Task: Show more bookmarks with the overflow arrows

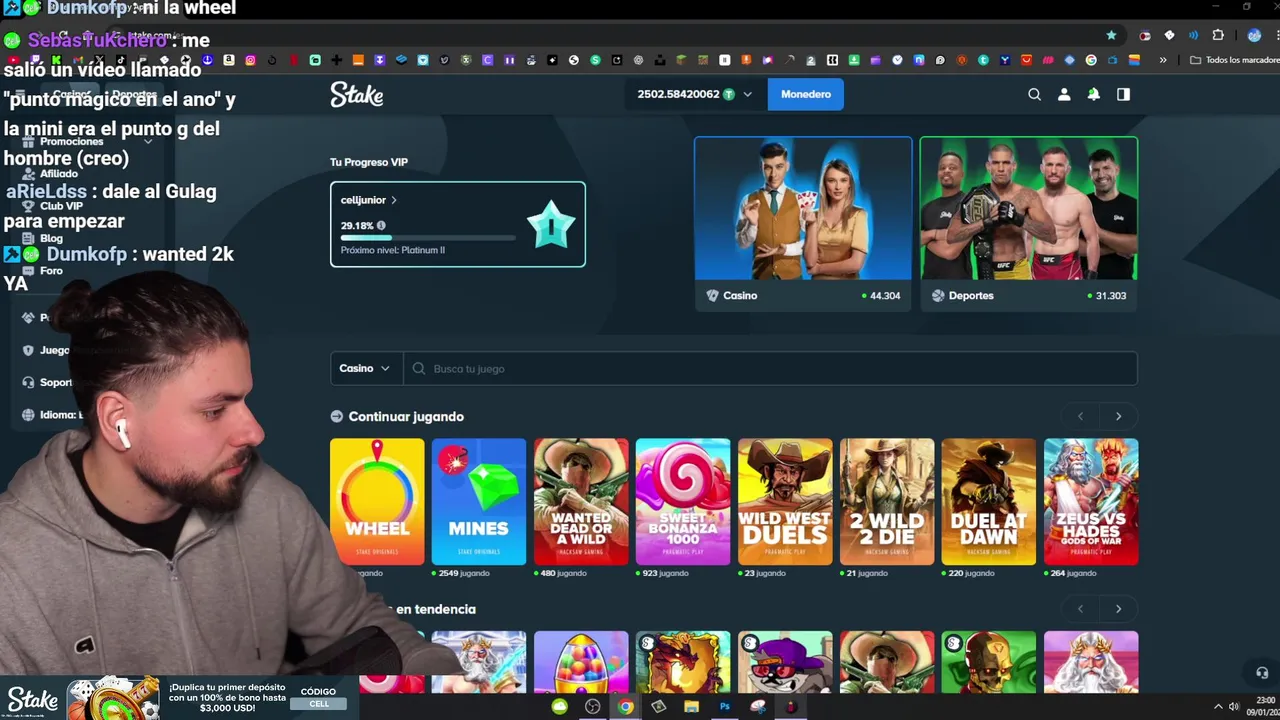Action: click(x=1163, y=60)
